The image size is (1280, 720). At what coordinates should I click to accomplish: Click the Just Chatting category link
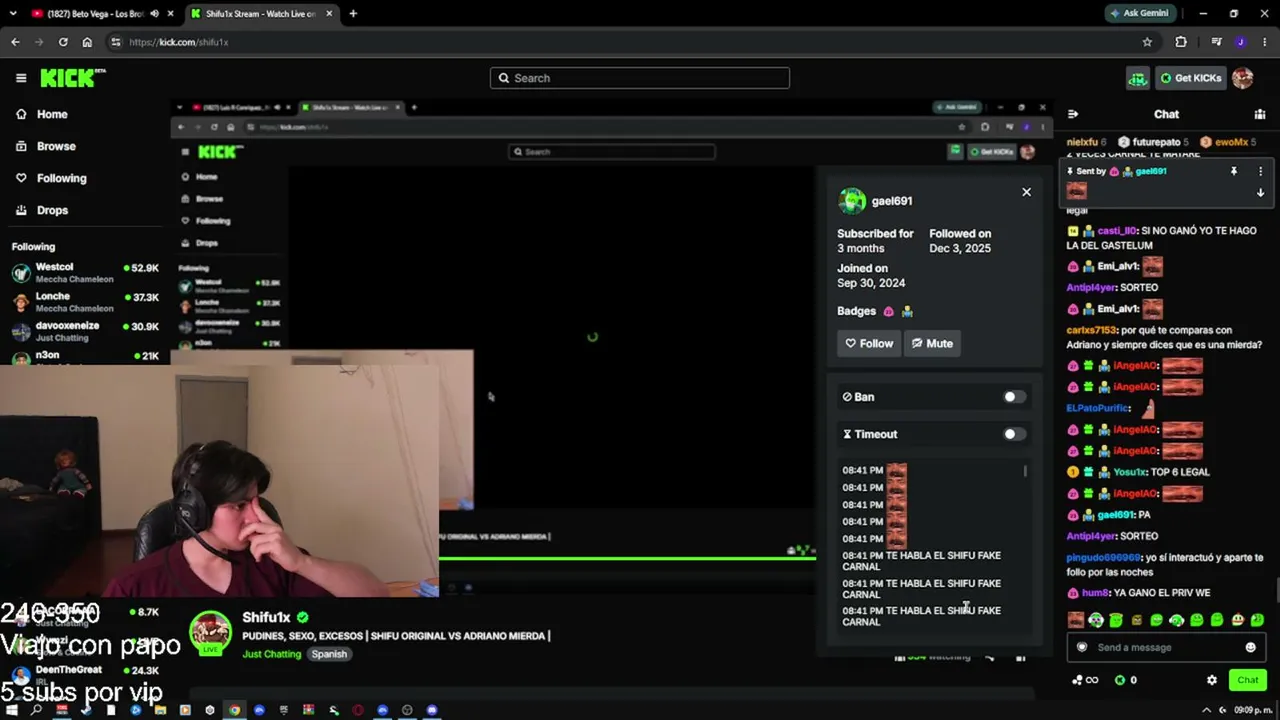271,654
